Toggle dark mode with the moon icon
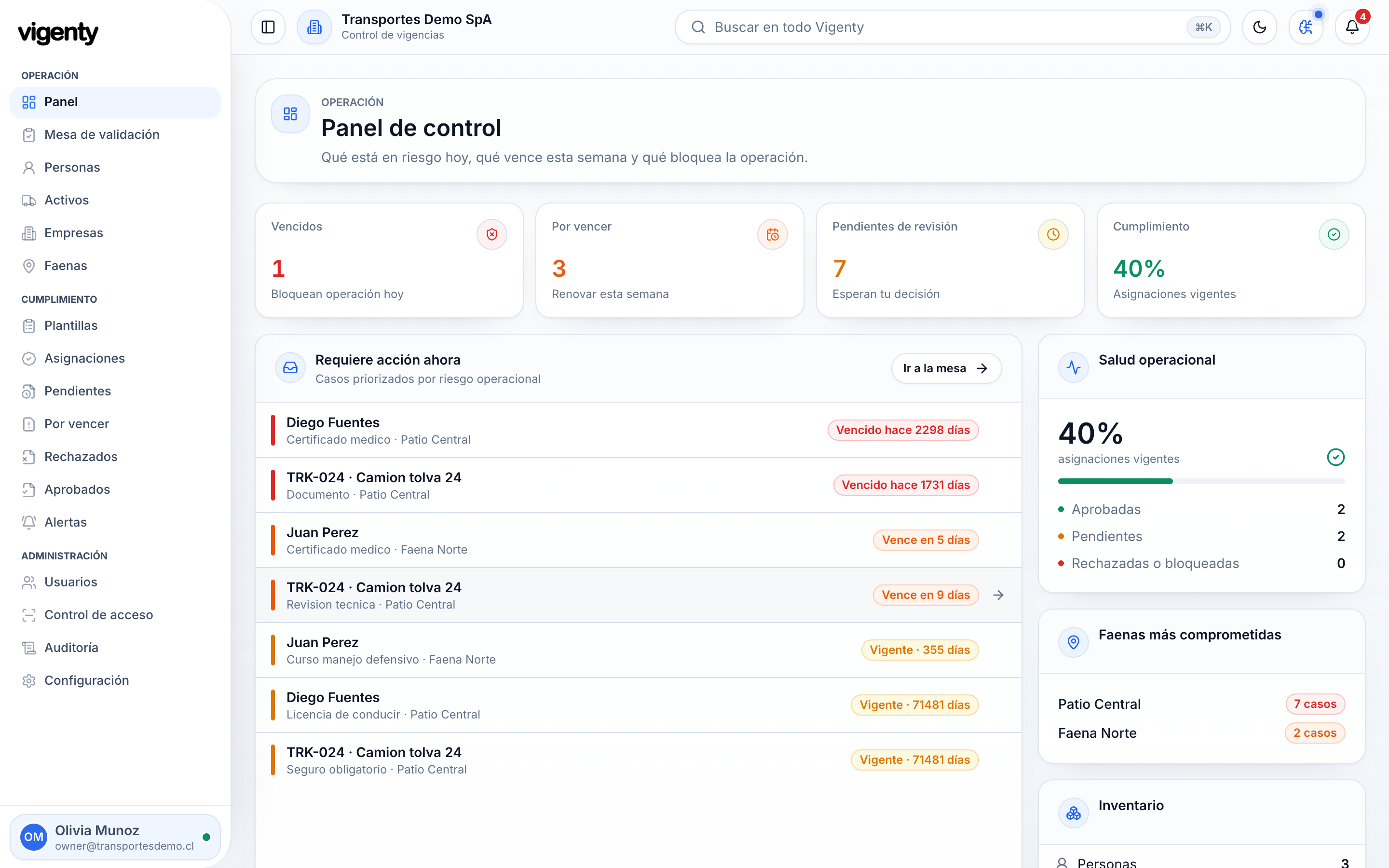Screen dimensions: 1389x868 coord(1259,27)
